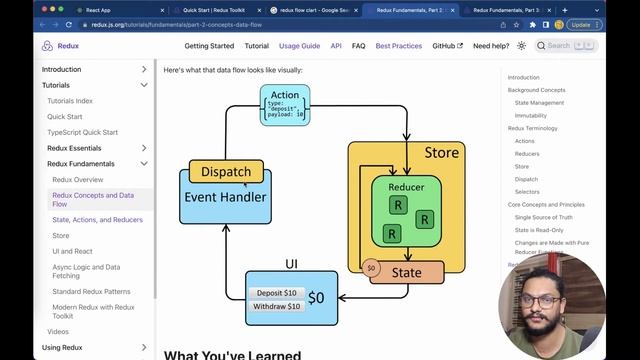Jump to Background Concepts in contents
Viewport: 640px width, 360px height.
click(x=536, y=90)
